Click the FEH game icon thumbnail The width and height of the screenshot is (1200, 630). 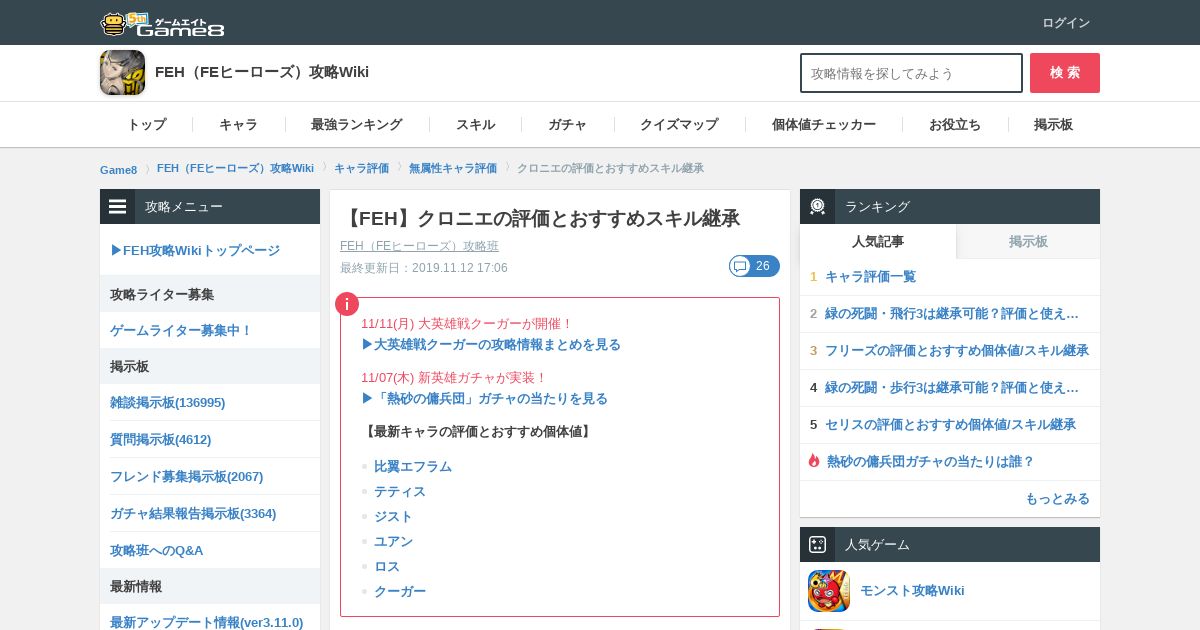(122, 72)
